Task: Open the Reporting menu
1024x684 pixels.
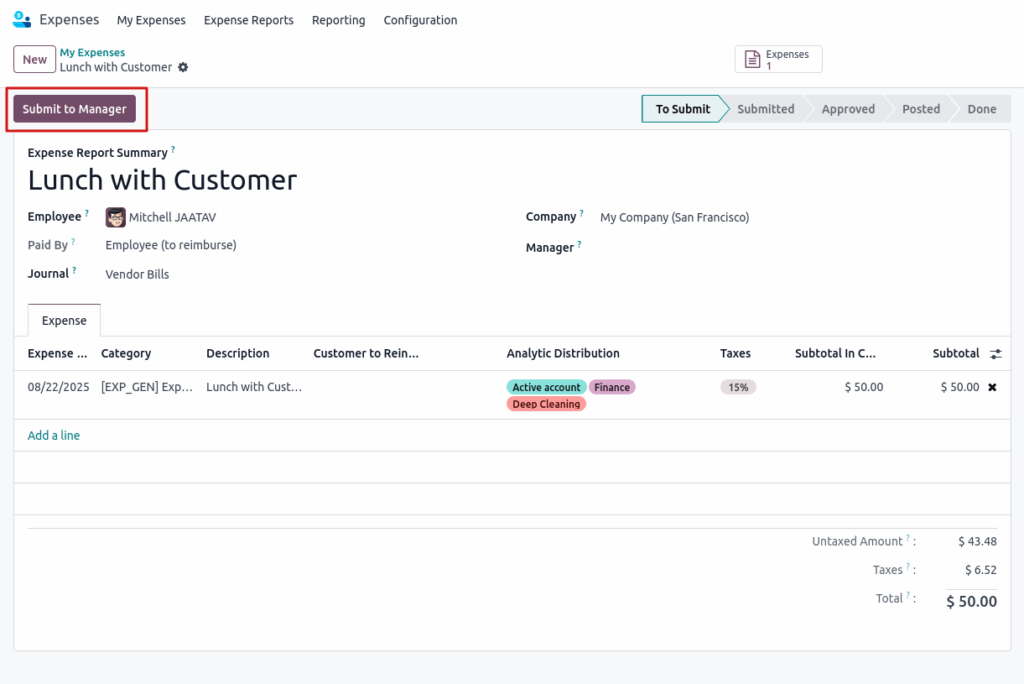Action: [338, 20]
